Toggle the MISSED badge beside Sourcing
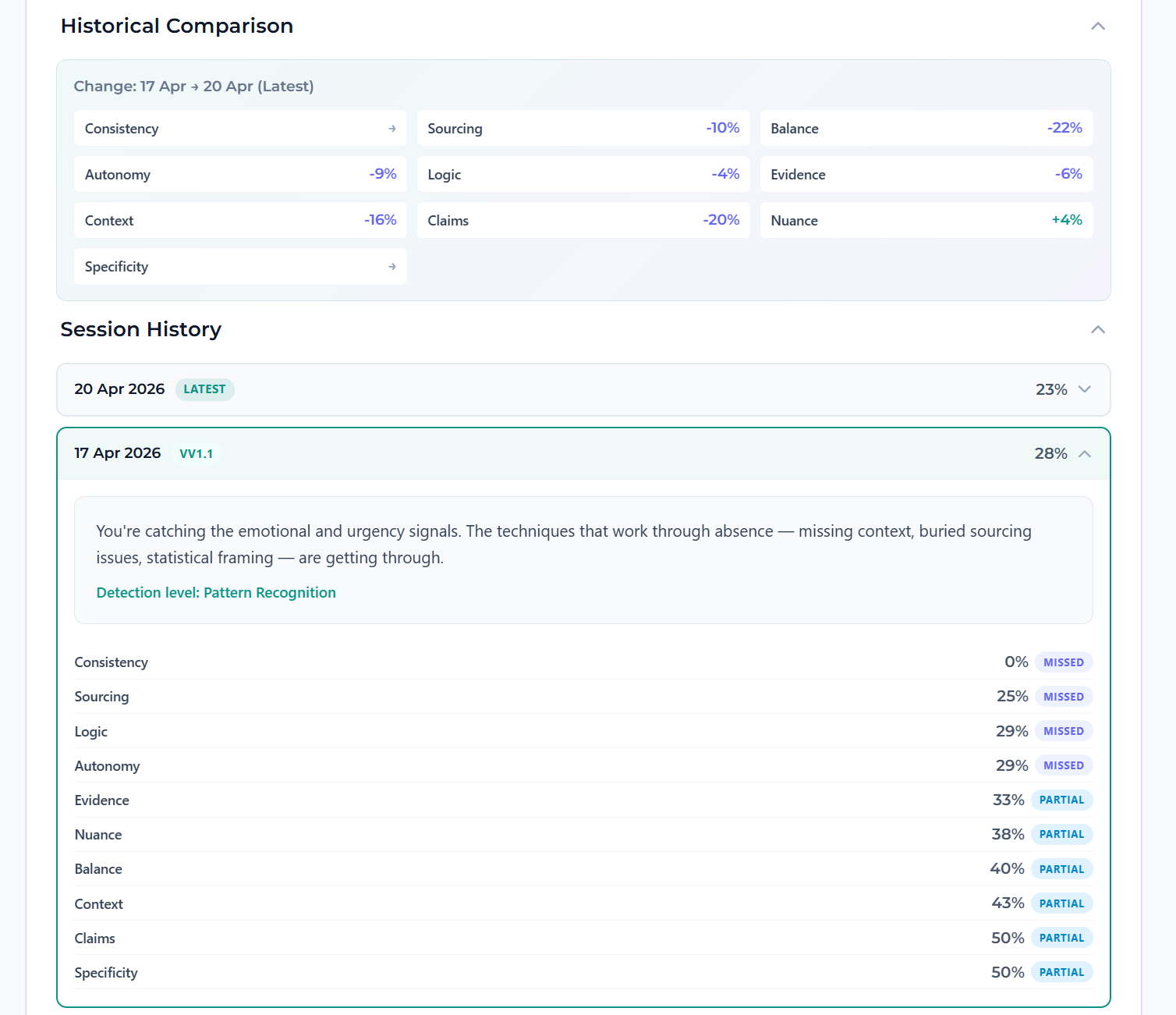Image resolution: width=1176 pixels, height=1015 pixels. 1064,696
